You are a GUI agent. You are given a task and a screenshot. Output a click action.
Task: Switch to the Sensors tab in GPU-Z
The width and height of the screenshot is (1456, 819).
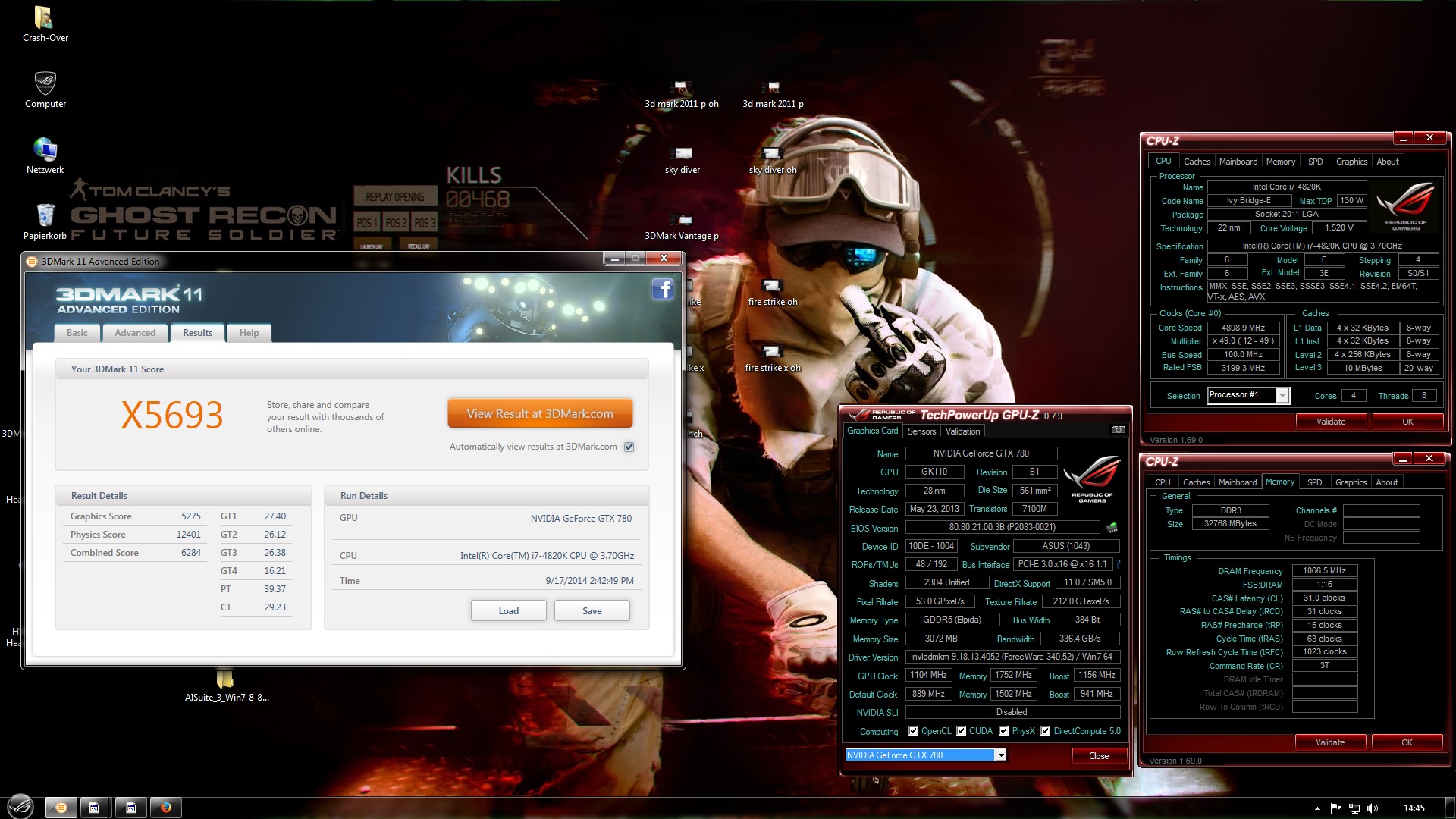coord(921,431)
